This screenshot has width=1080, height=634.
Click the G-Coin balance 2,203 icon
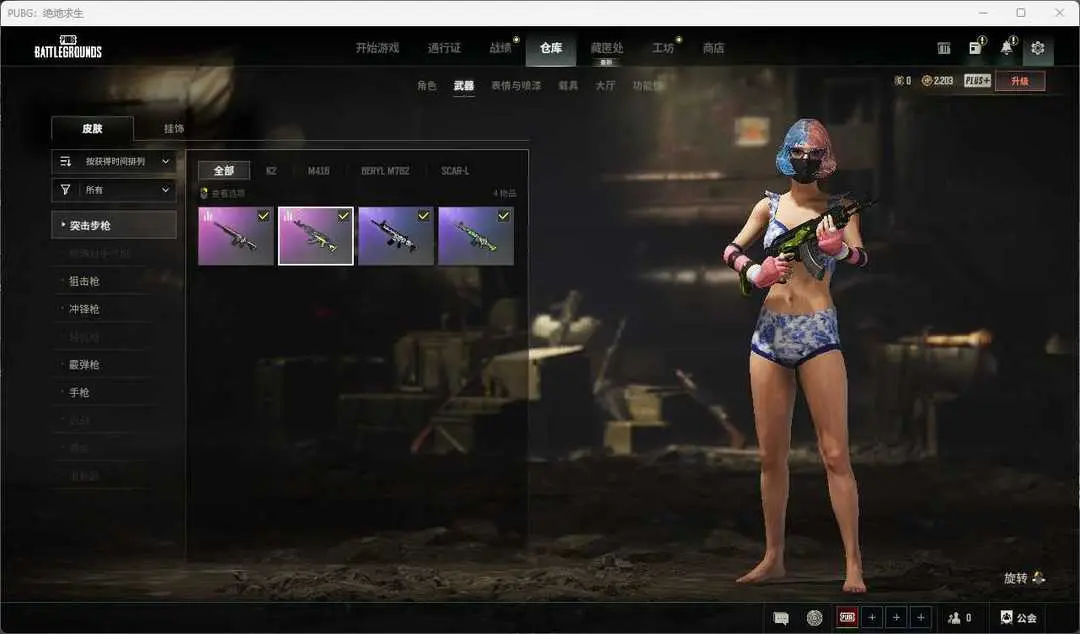tap(926, 81)
